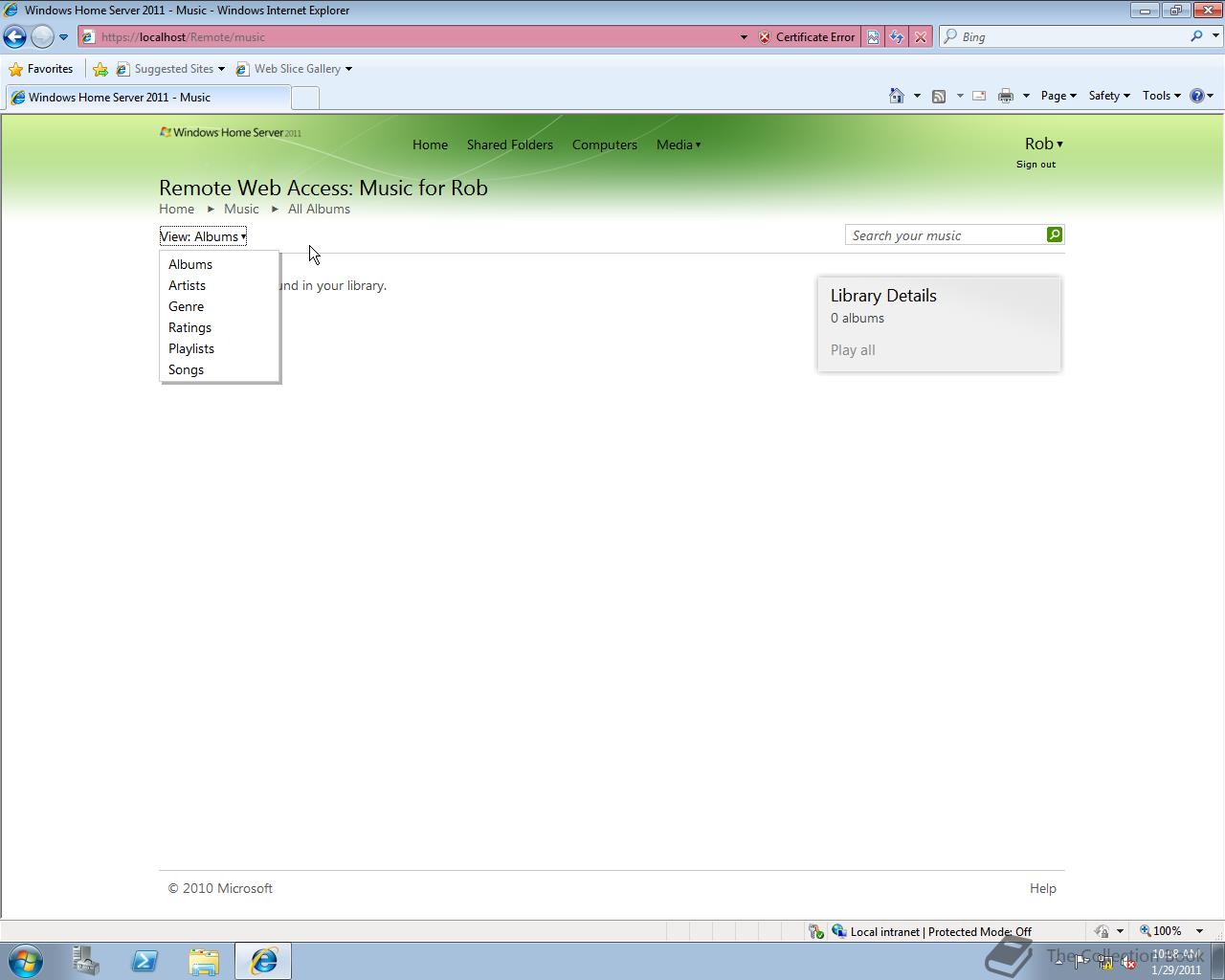Click the Music breadcrumb link

click(241, 210)
